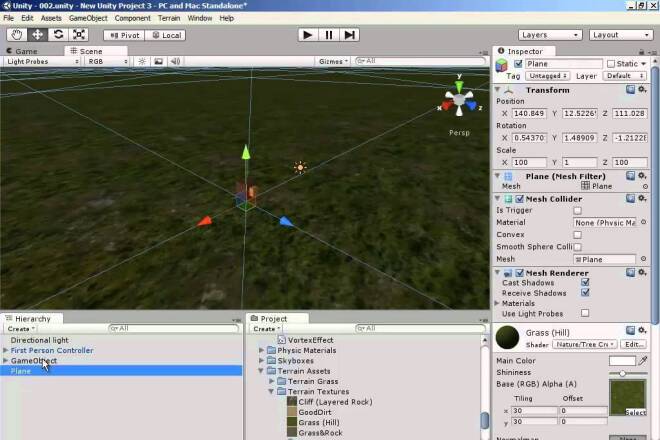
Task: Click the directional light sun gizmo in scene
Action: tap(300, 168)
